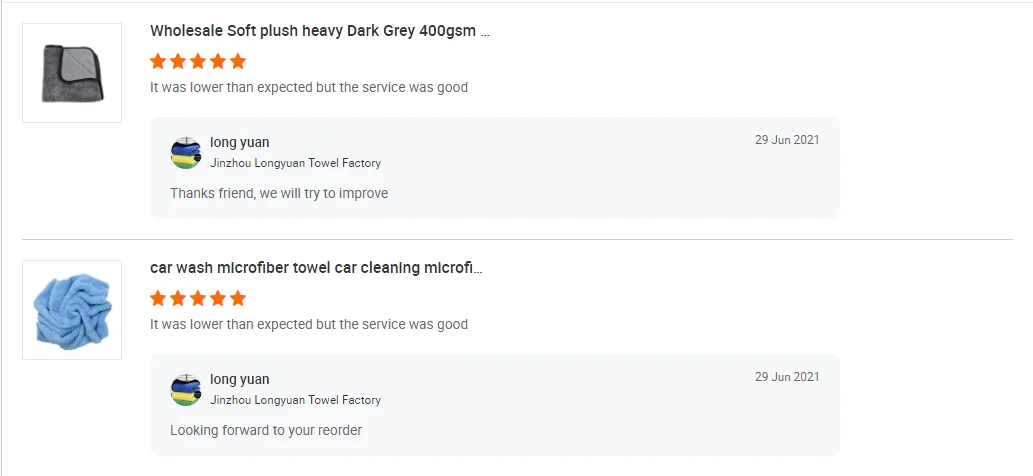This screenshot has width=1033, height=476.
Task: Click the 'Thanks friend, we will try to improve' text
Action: pyautogui.click(x=279, y=193)
